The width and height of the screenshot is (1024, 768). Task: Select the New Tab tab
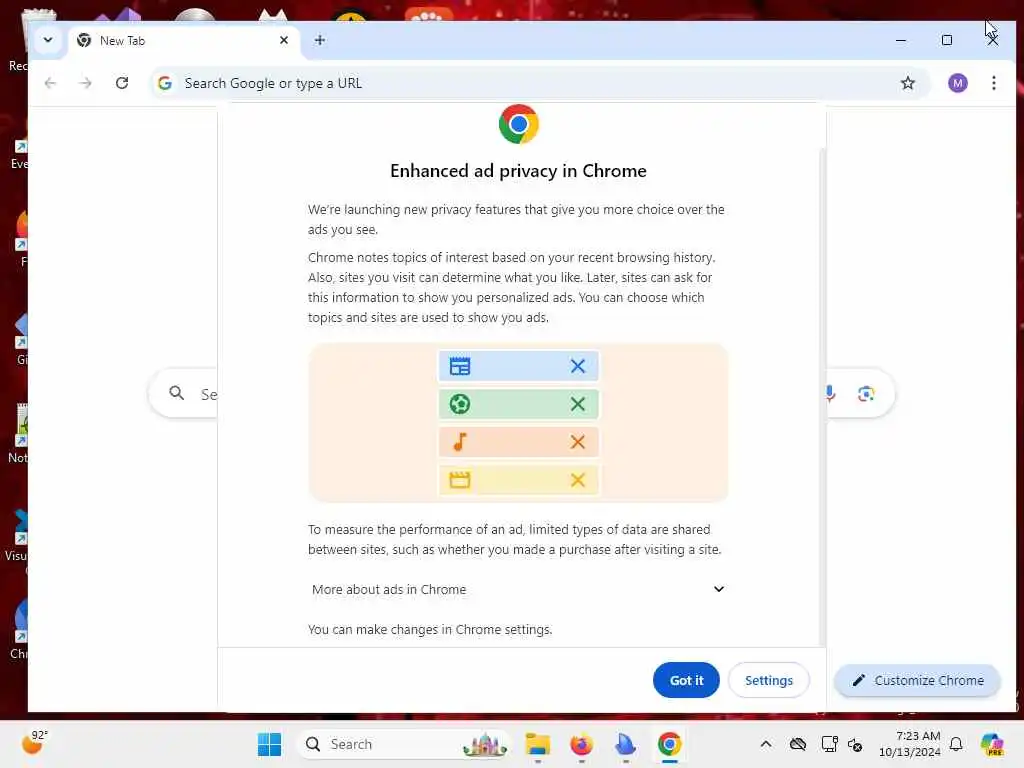coord(183,40)
